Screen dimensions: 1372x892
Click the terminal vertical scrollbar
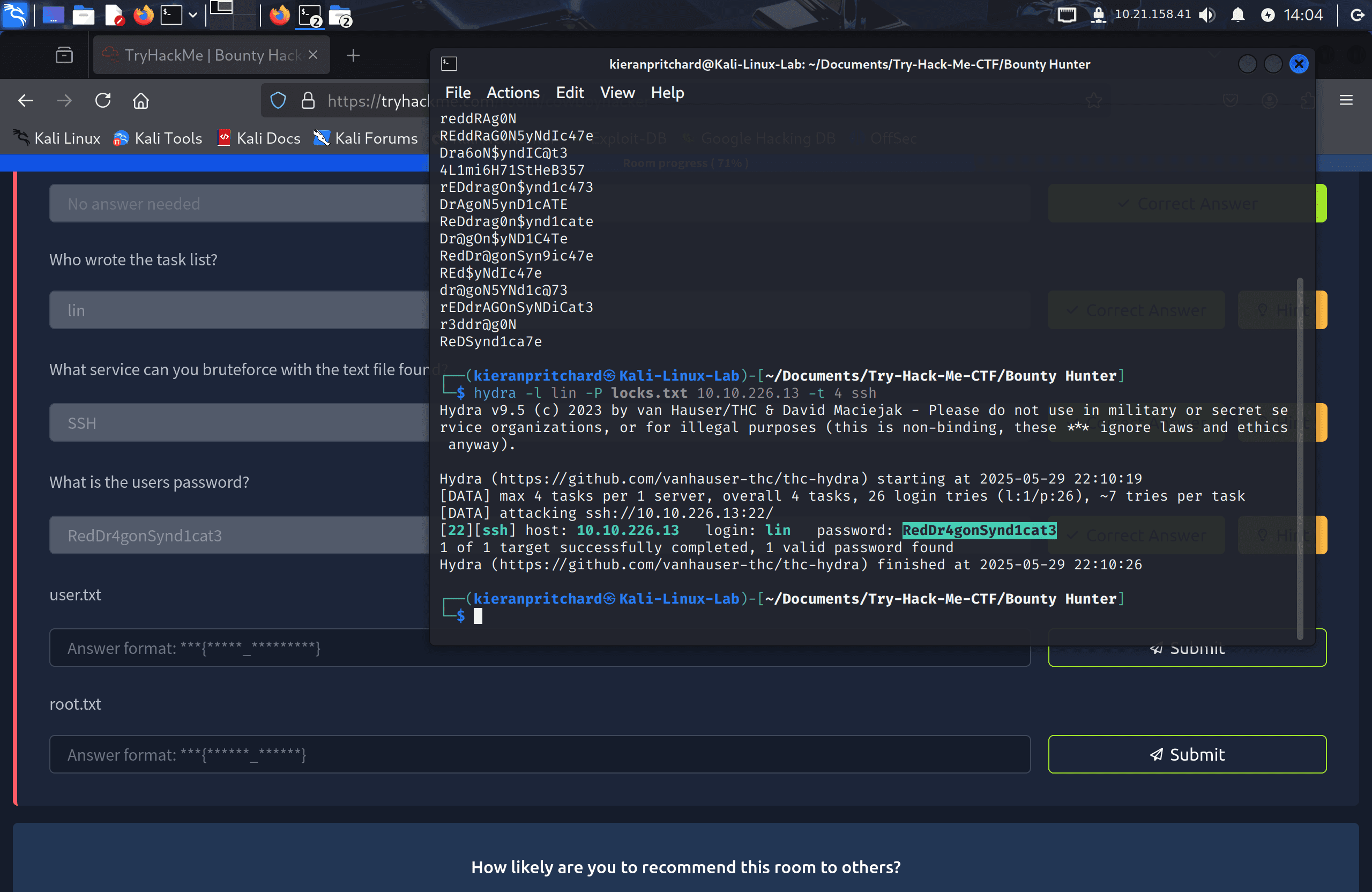[x=1300, y=458]
